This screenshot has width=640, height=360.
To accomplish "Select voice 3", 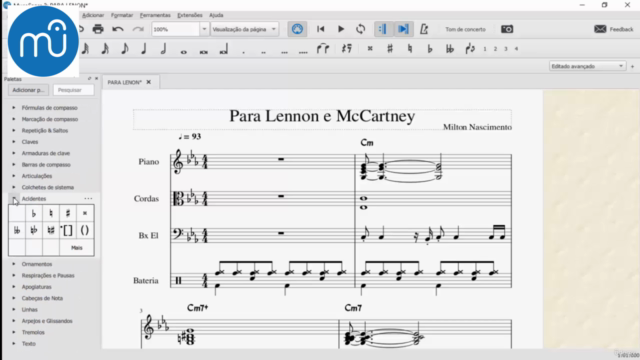I will 506,49.
